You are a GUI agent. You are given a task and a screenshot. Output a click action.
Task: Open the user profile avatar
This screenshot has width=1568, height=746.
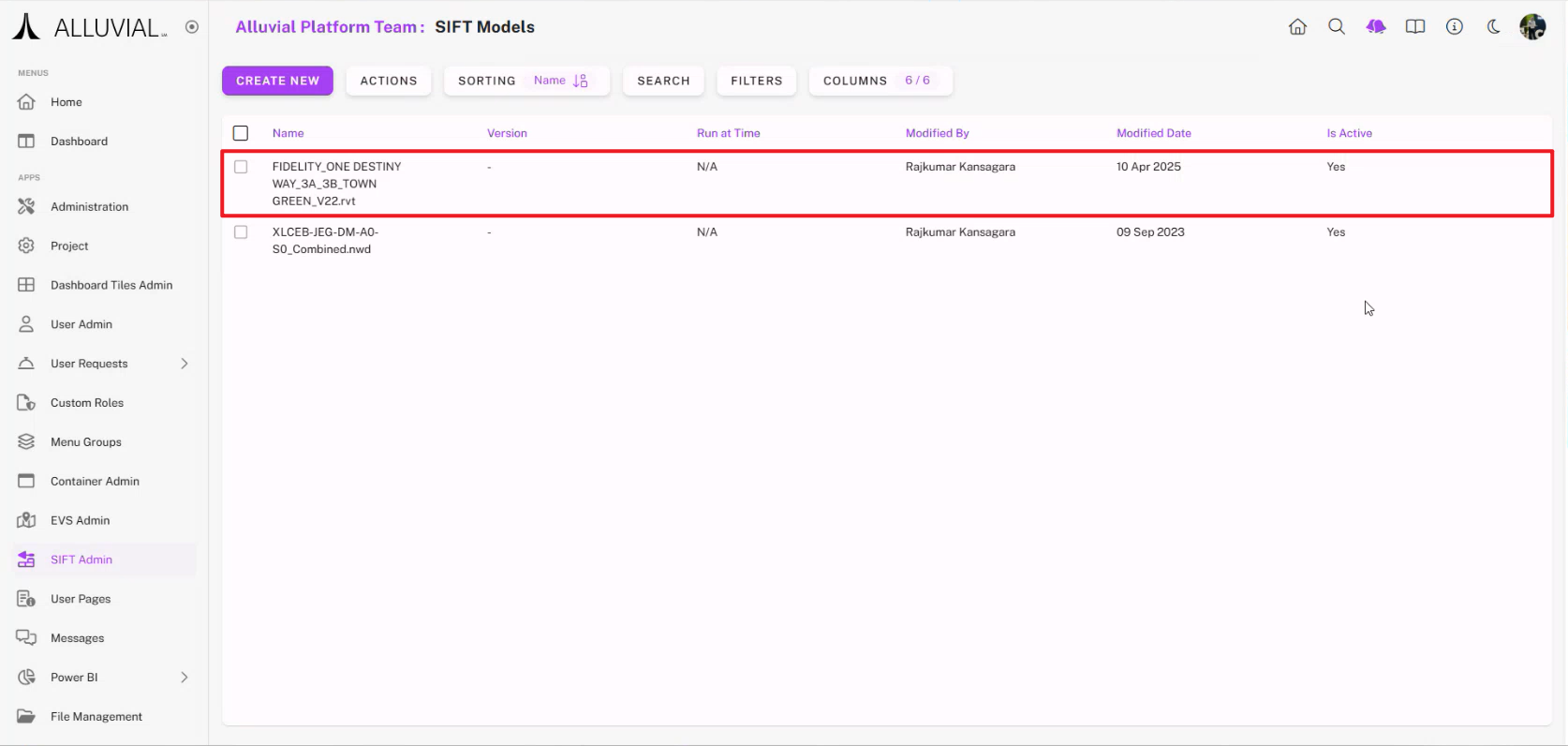tap(1532, 27)
